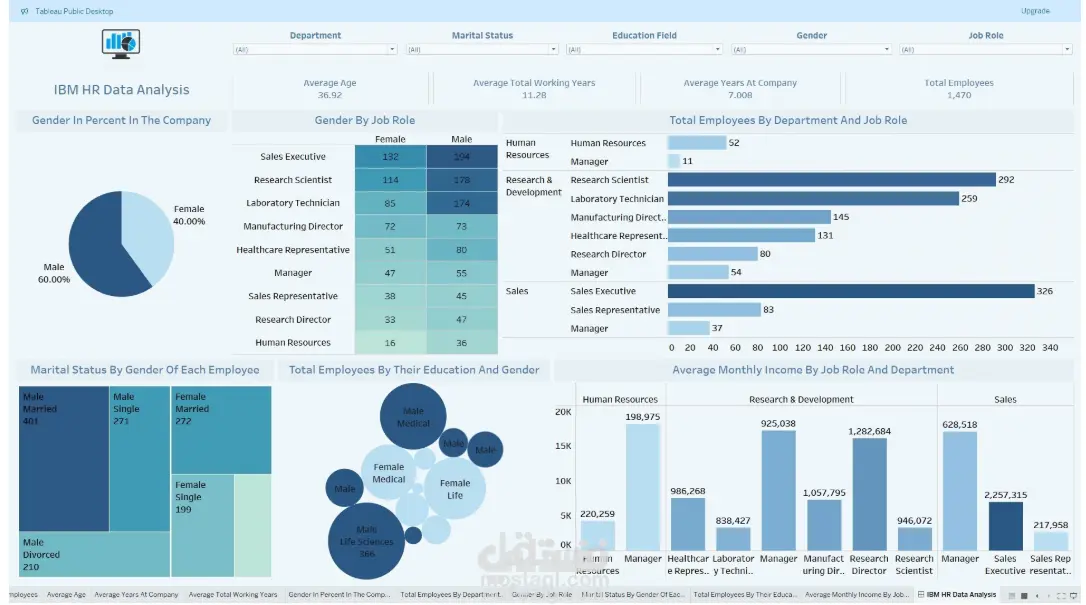Select the Male Married treemap block

pos(64,458)
